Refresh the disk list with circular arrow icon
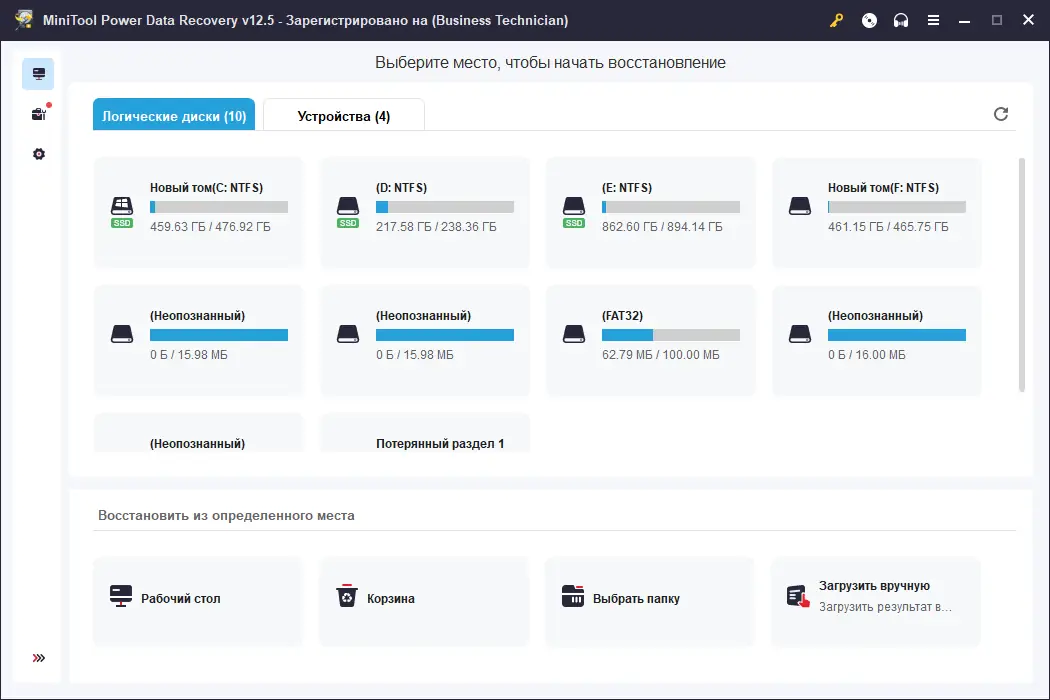Image resolution: width=1050 pixels, height=700 pixels. (1001, 114)
